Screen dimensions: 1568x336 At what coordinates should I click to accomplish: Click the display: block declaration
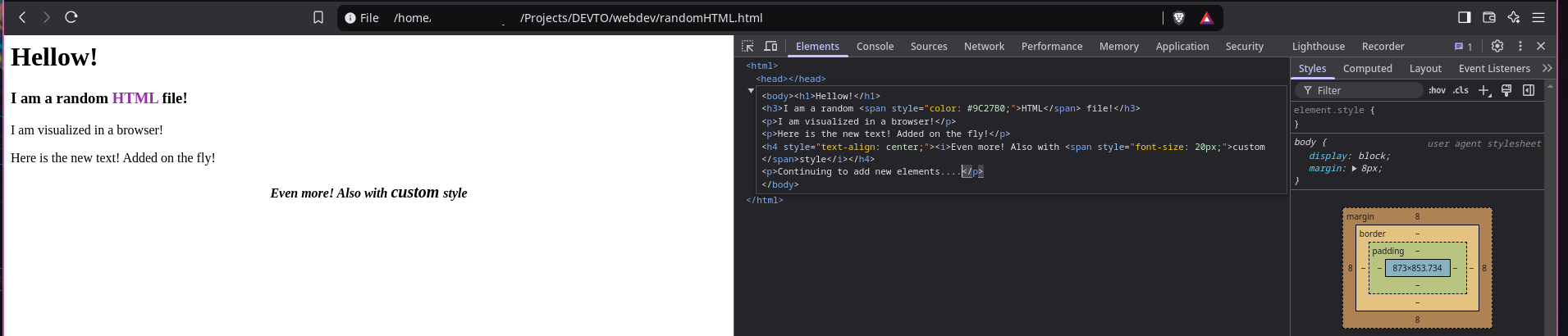(1350, 157)
